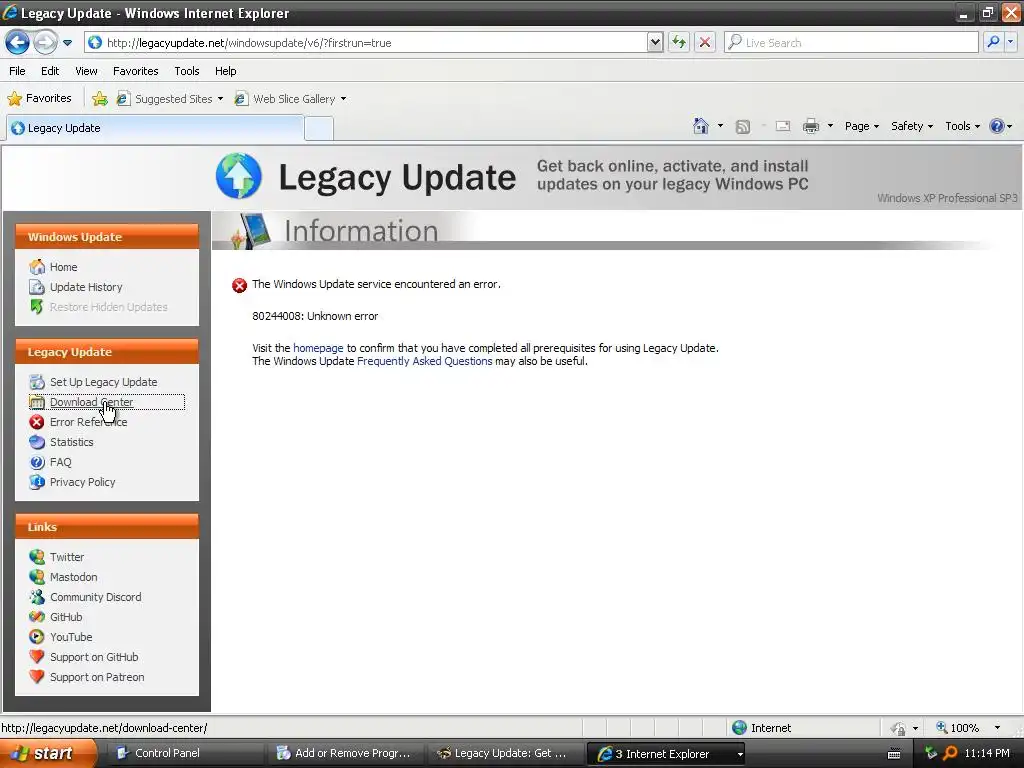The width and height of the screenshot is (1024, 768).
Task: Click the 100% zoom level button
Action: pyautogui.click(x=957, y=728)
